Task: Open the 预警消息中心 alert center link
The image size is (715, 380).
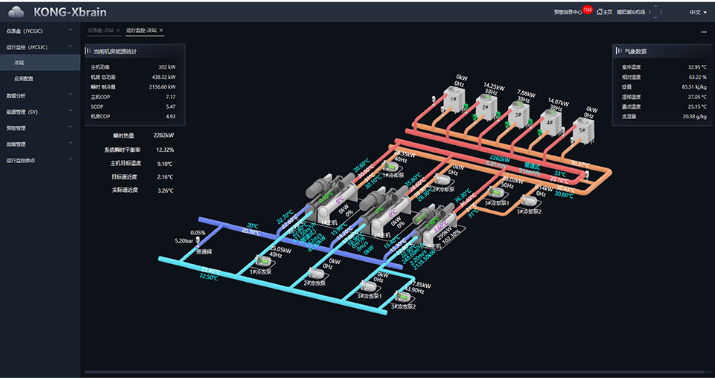Action: (x=568, y=12)
